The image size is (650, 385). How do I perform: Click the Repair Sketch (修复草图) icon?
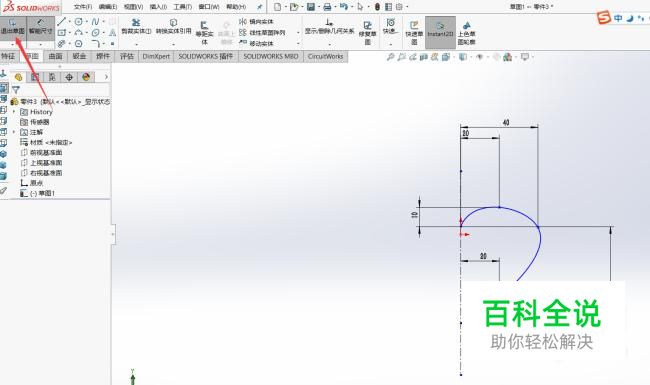click(367, 33)
